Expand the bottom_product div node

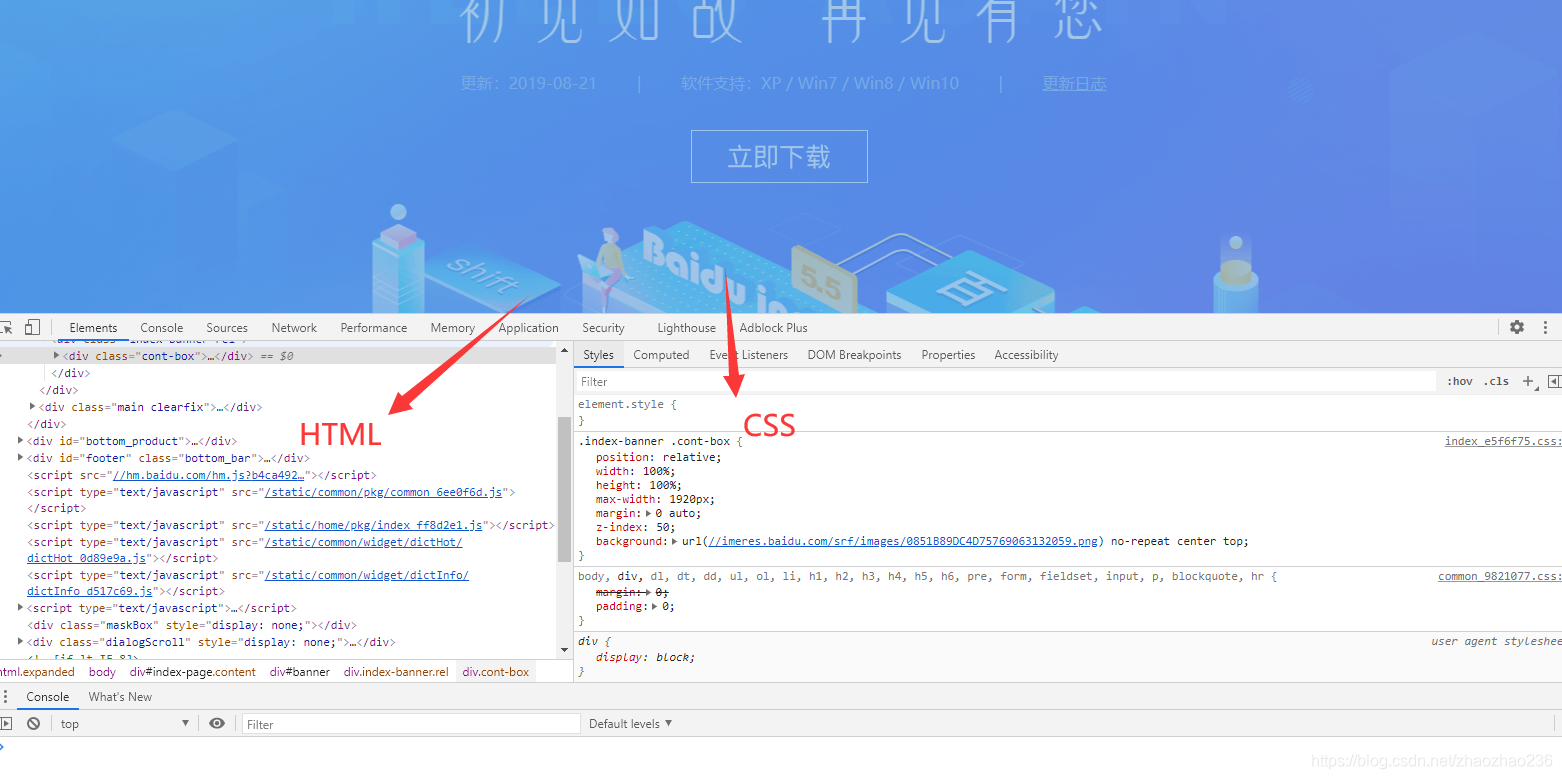click(21, 440)
